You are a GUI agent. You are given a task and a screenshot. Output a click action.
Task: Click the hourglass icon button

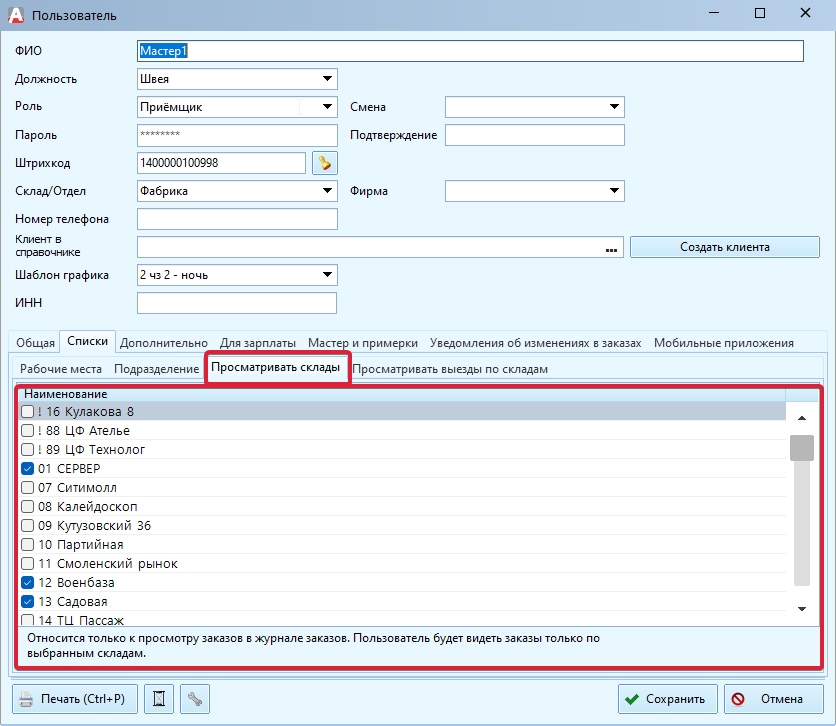coord(158,699)
